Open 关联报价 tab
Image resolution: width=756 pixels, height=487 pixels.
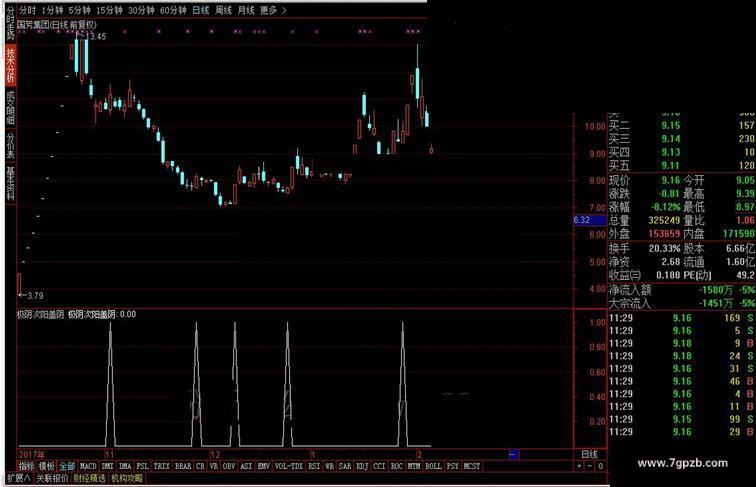[53, 478]
